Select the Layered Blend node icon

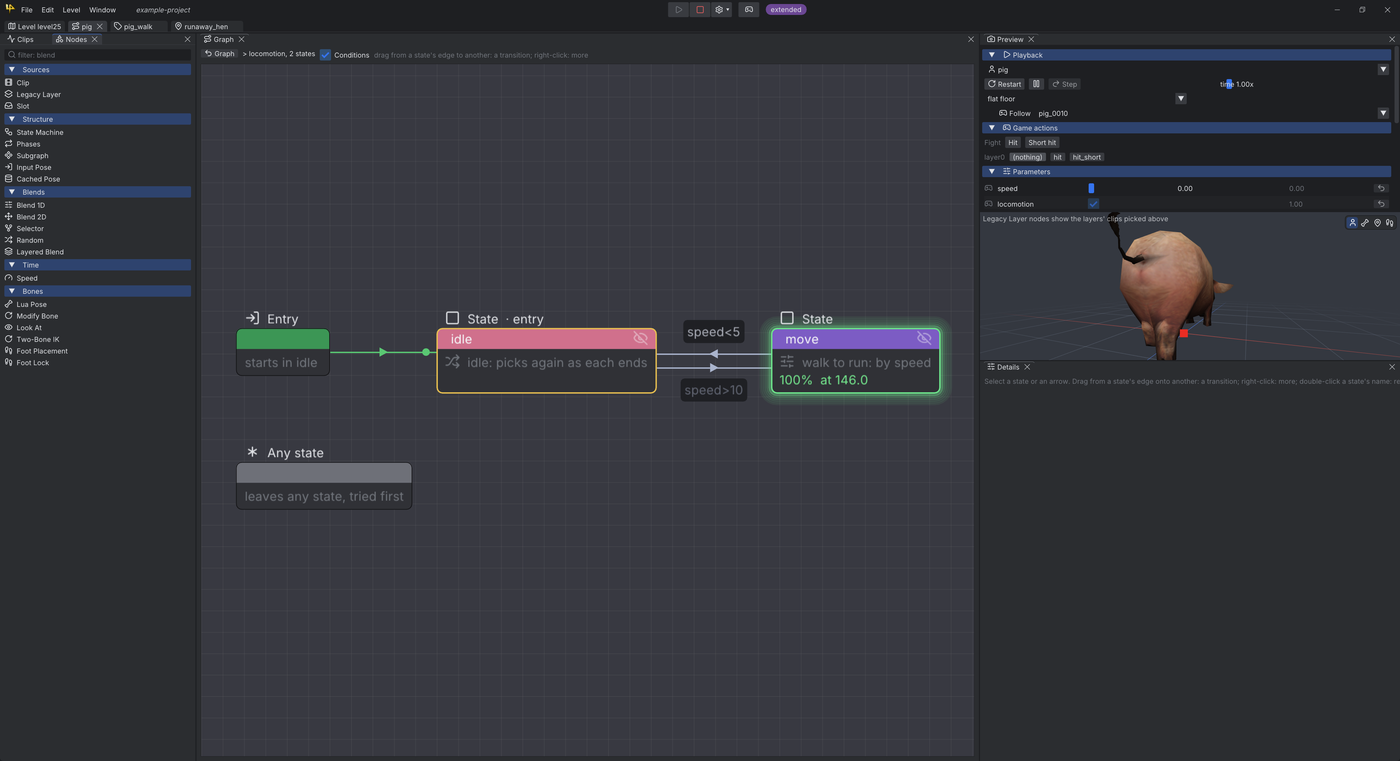pos(9,252)
